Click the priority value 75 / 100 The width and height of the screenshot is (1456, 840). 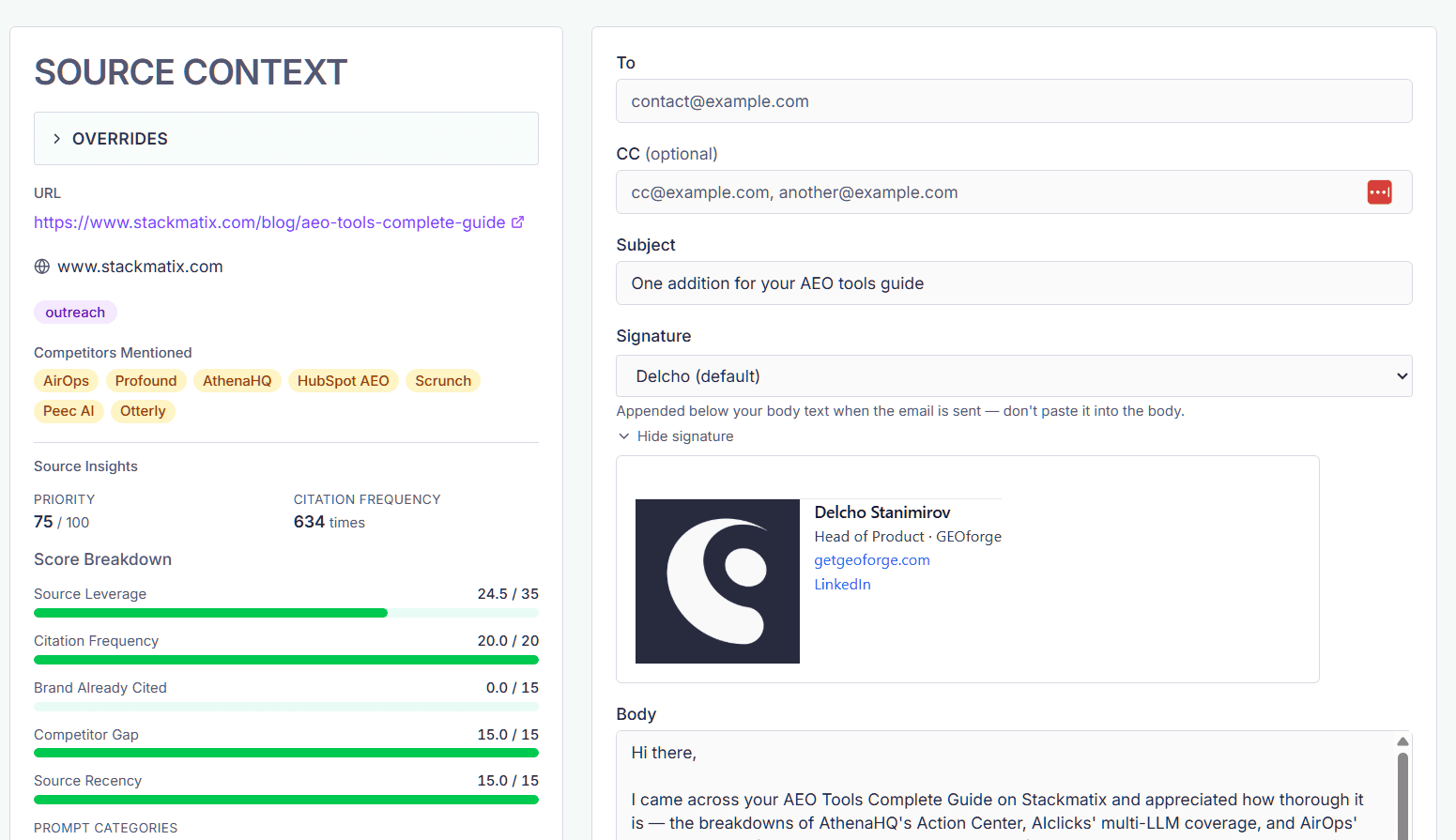[x=62, y=522]
